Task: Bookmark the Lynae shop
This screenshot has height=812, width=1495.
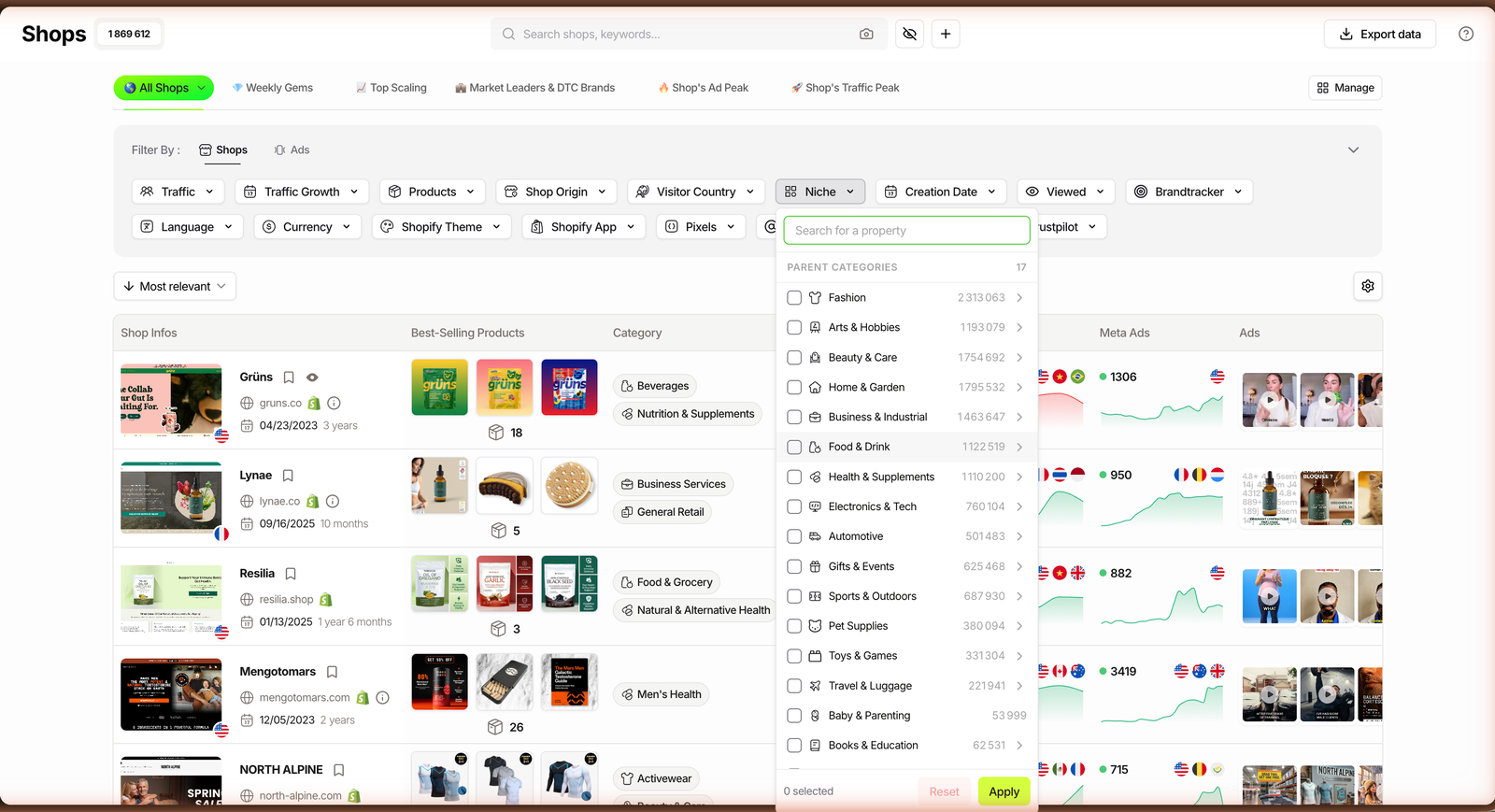Action: [x=288, y=476]
